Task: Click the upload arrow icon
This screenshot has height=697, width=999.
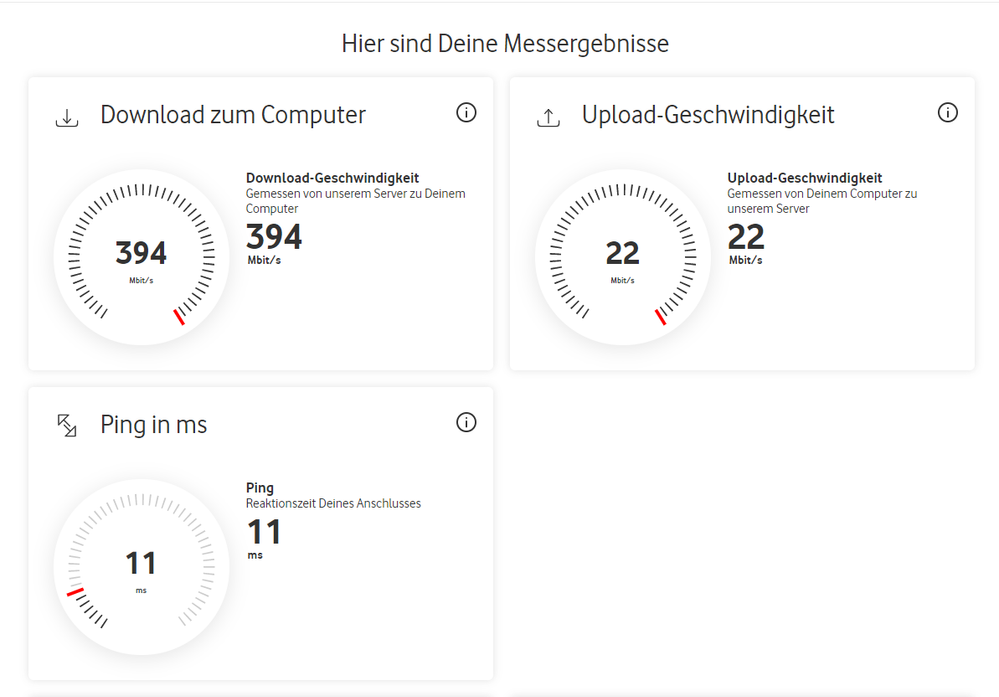Action: pyautogui.click(x=548, y=115)
